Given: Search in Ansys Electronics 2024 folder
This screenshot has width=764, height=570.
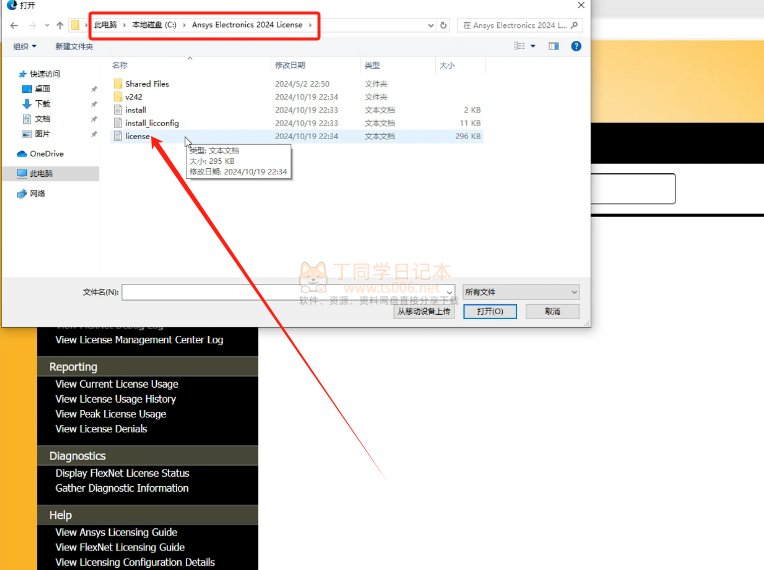Looking at the screenshot, I should point(519,25).
